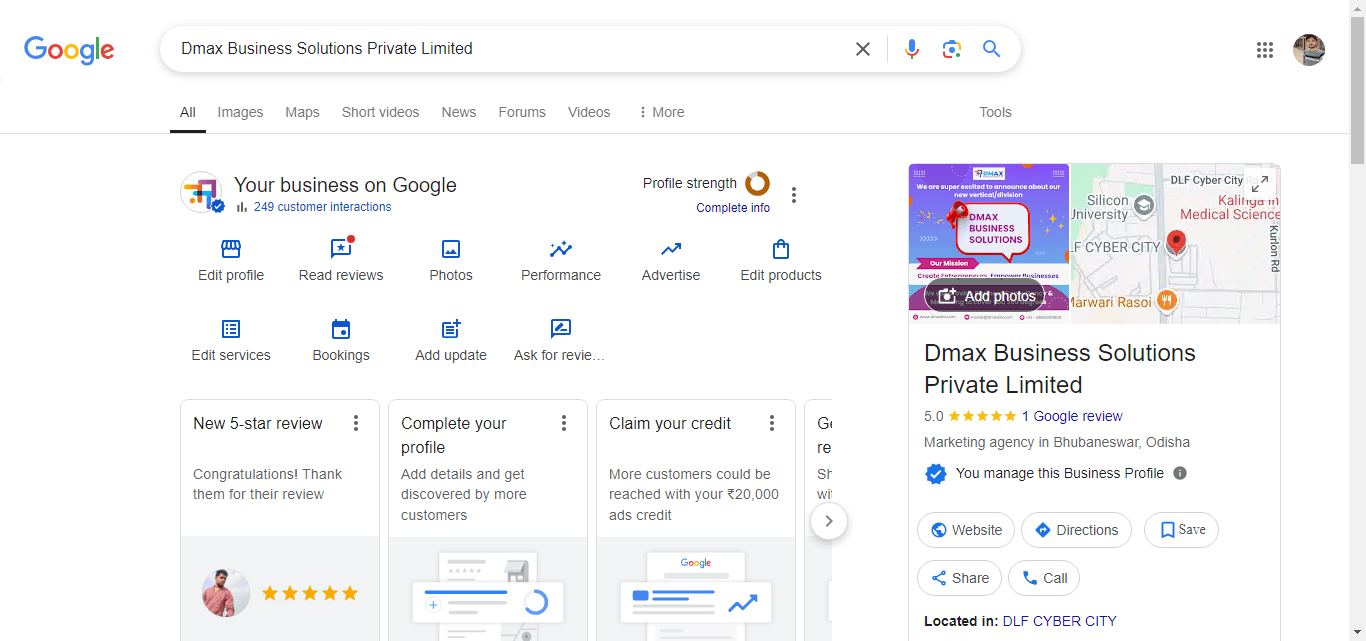Start voice search with microphone icon
The width and height of the screenshot is (1366, 641).
[911, 49]
